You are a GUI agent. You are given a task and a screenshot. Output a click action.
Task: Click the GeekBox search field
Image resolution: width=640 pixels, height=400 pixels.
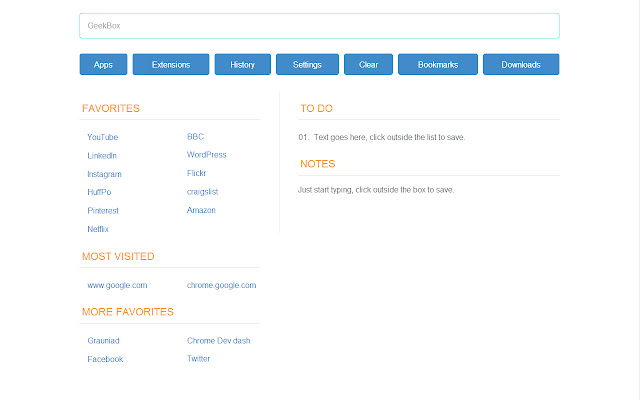pos(319,26)
